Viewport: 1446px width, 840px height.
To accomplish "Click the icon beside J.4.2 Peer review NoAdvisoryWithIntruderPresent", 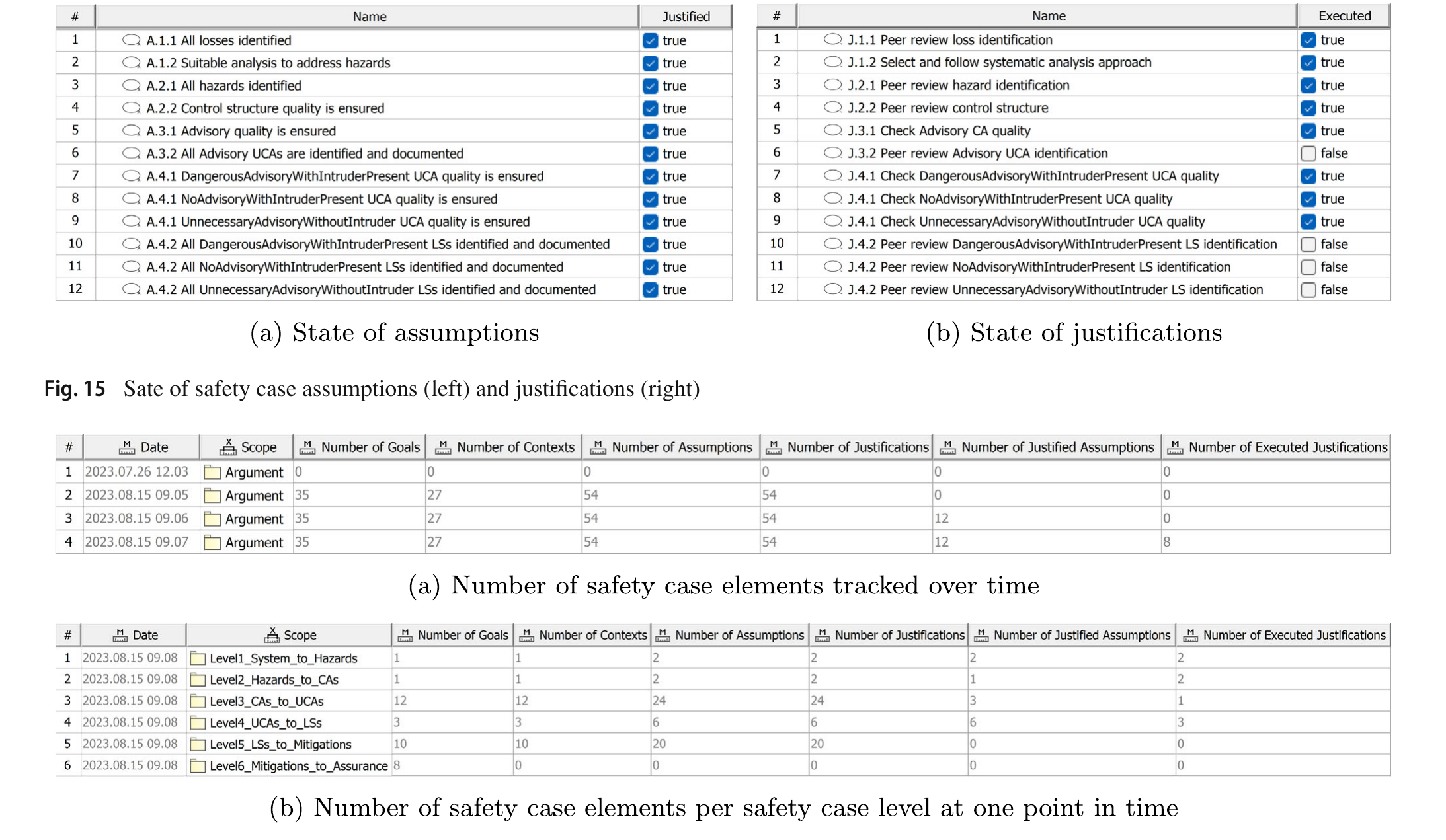I will (833, 267).
